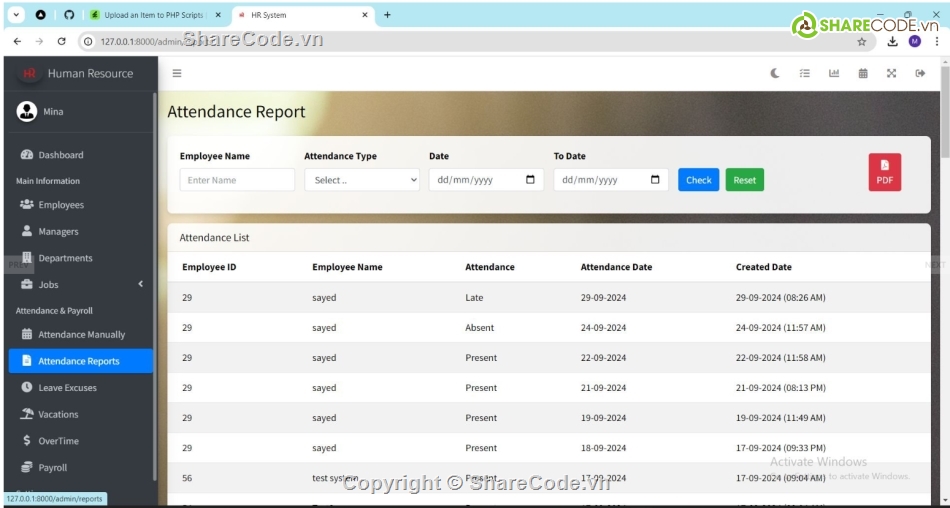Image resolution: width=950 pixels, height=508 pixels.
Task: Open OverTime sidebar item
Action: click(x=80, y=441)
